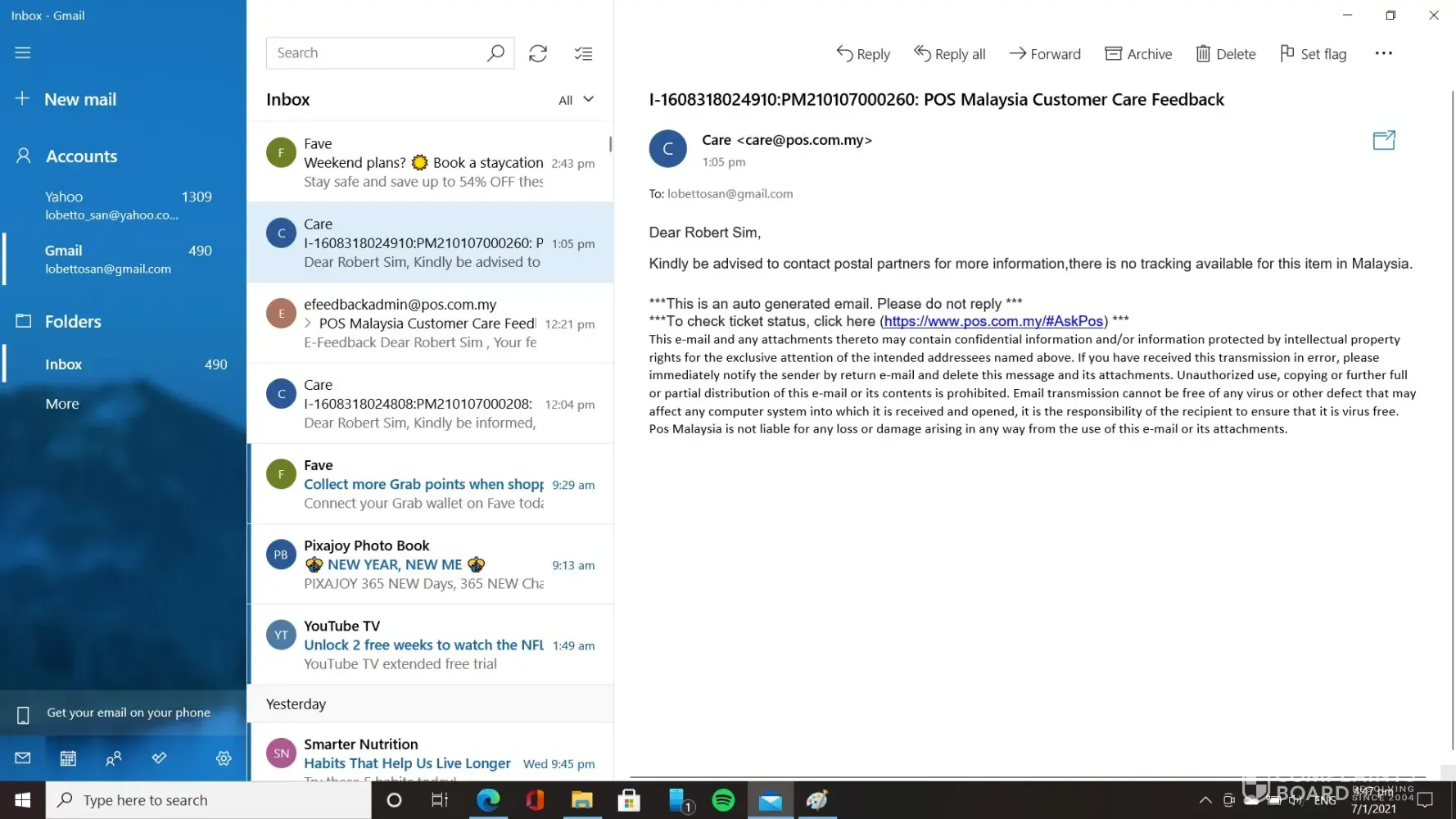Launch Spotify from the taskbar
Screen dimensions: 1456x819
(723, 800)
